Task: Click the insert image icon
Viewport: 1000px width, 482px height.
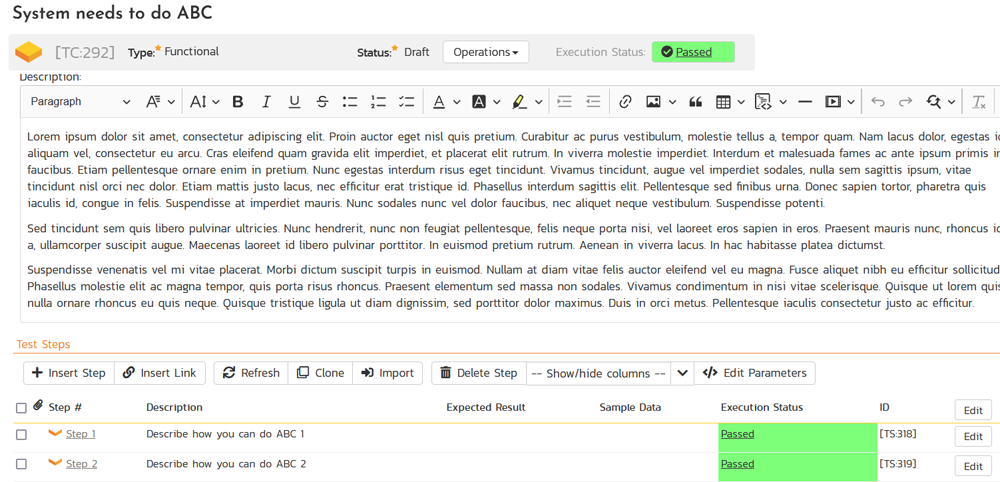Action: pos(653,101)
